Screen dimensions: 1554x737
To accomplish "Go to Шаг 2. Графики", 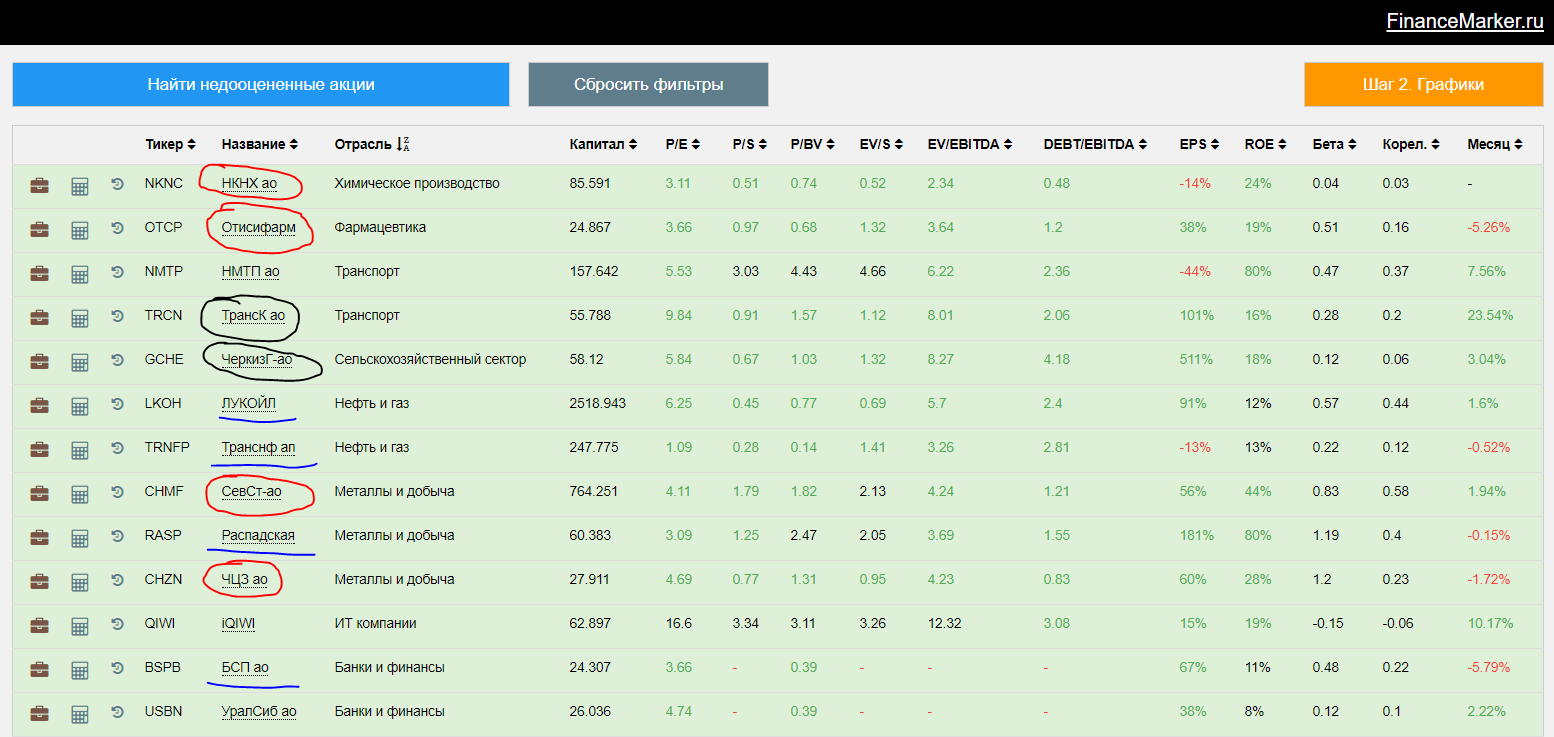I will coord(1423,85).
